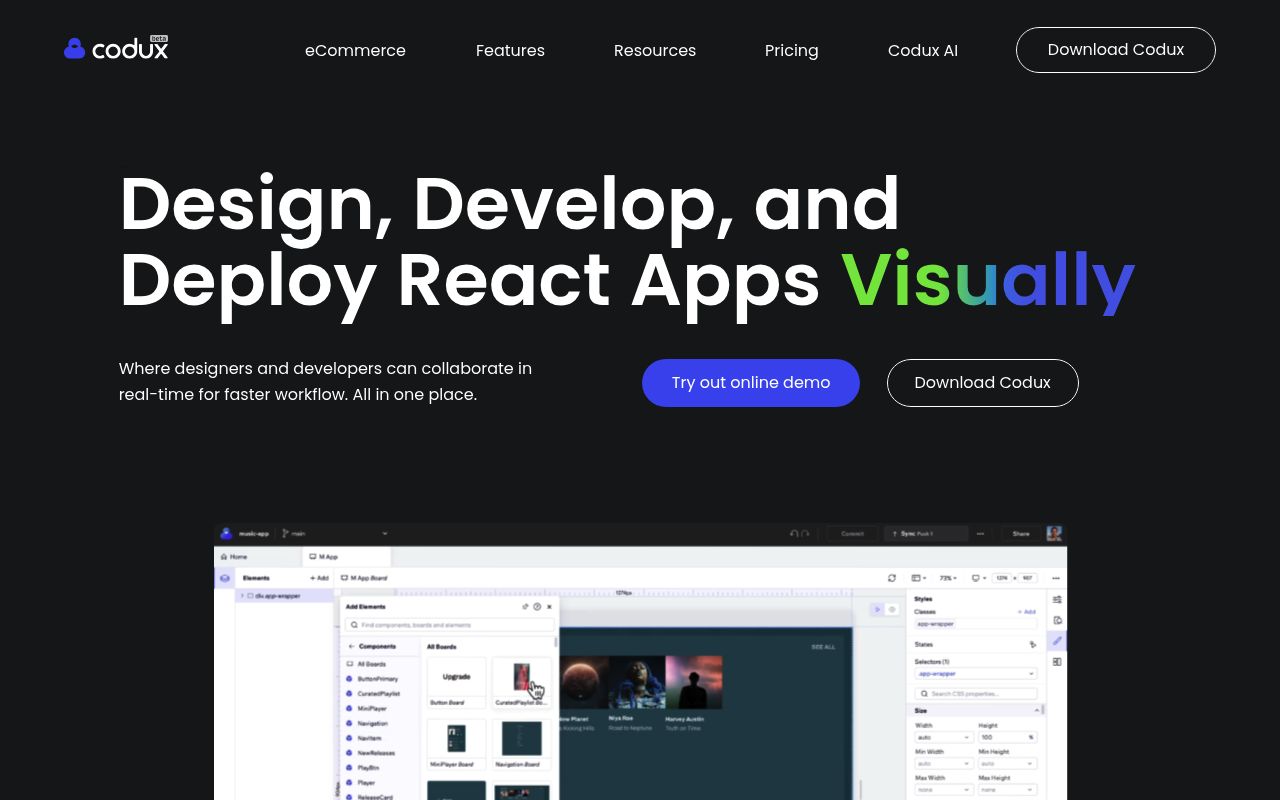This screenshot has height=800, width=1280.
Task: Open the user avatar in the app top bar
Action: (1054, 534)
